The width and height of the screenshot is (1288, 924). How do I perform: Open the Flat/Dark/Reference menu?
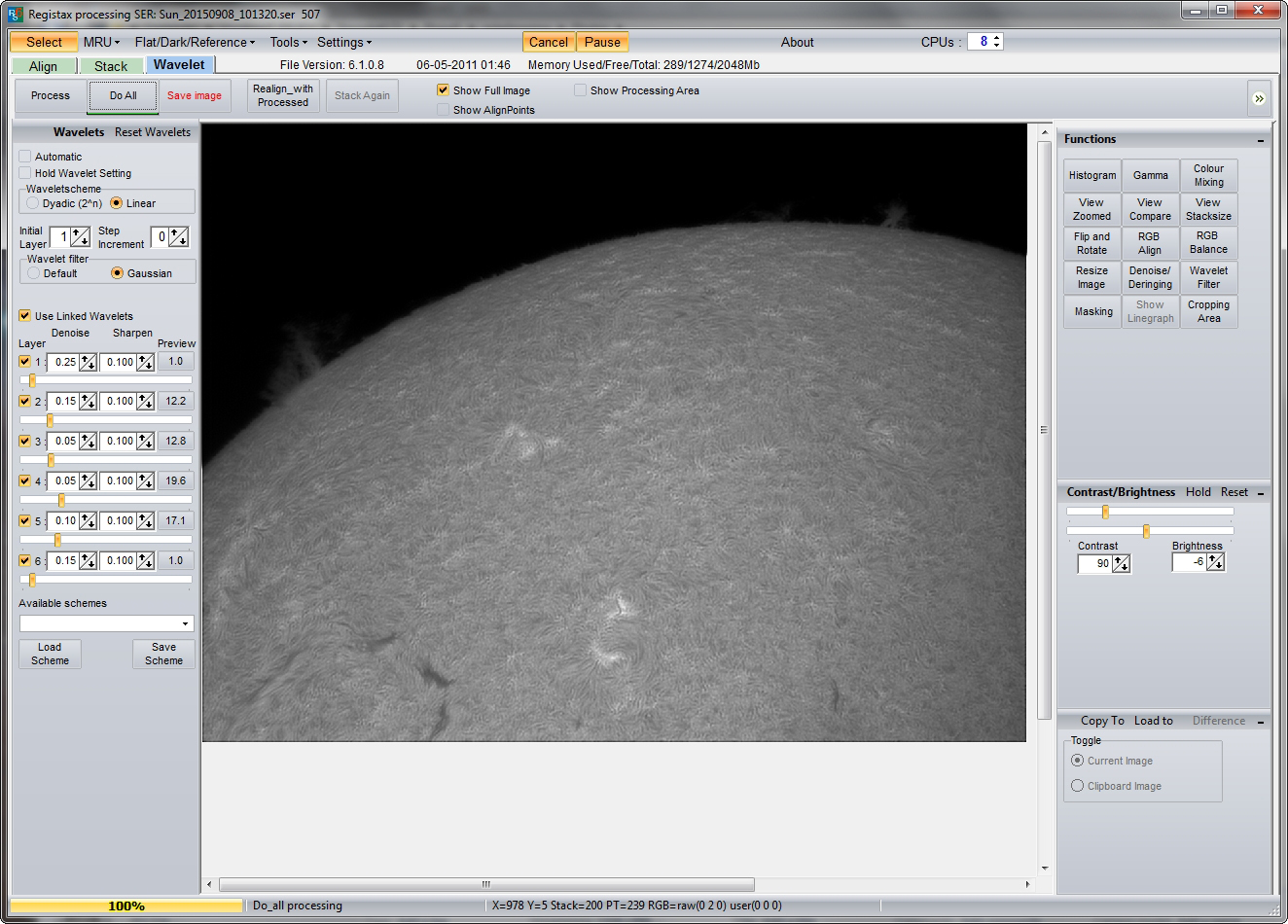(x=195, y=42)
